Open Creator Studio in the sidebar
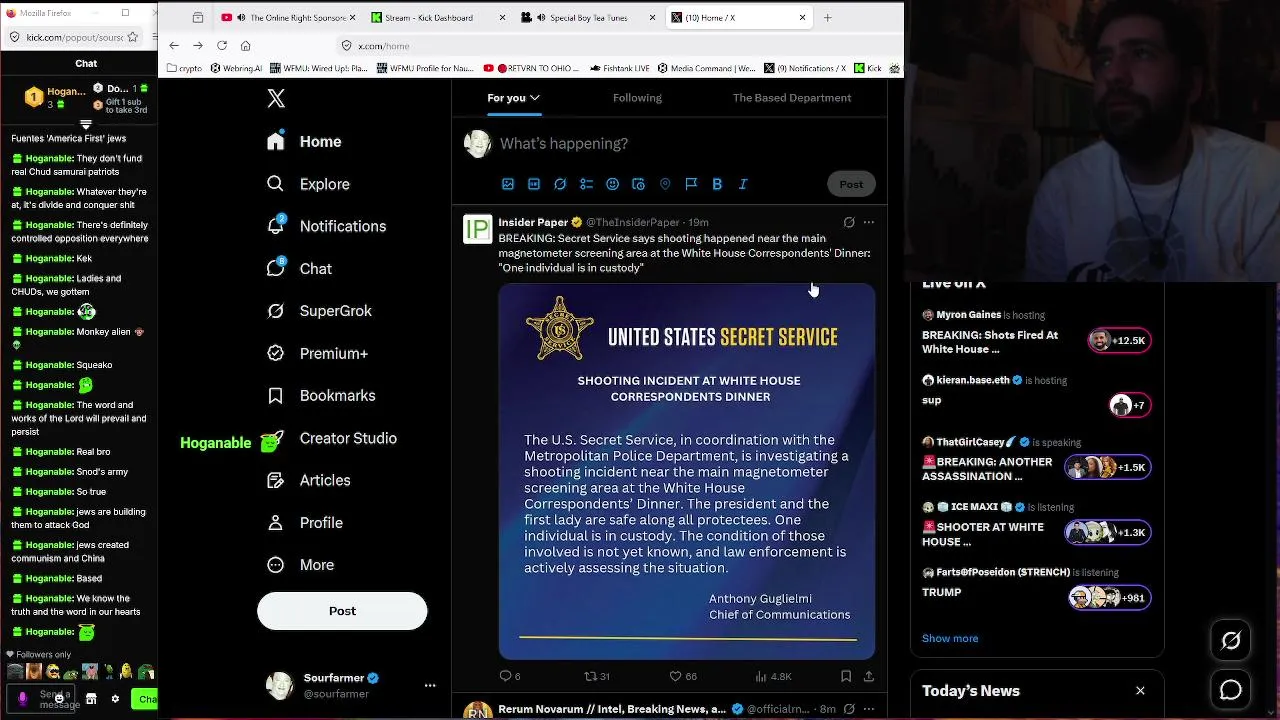 331,438
